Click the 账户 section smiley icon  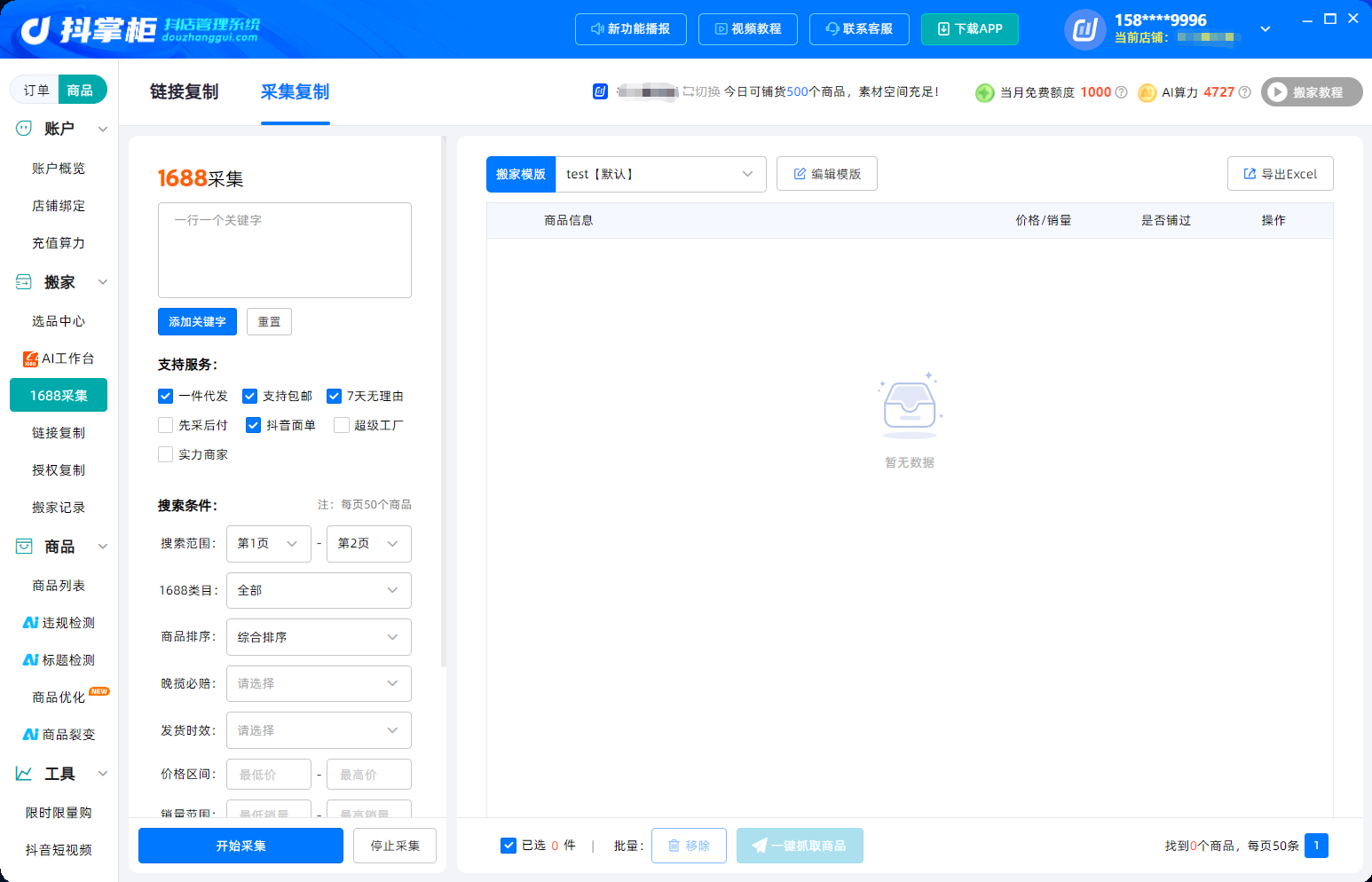(x=24, y=129)
